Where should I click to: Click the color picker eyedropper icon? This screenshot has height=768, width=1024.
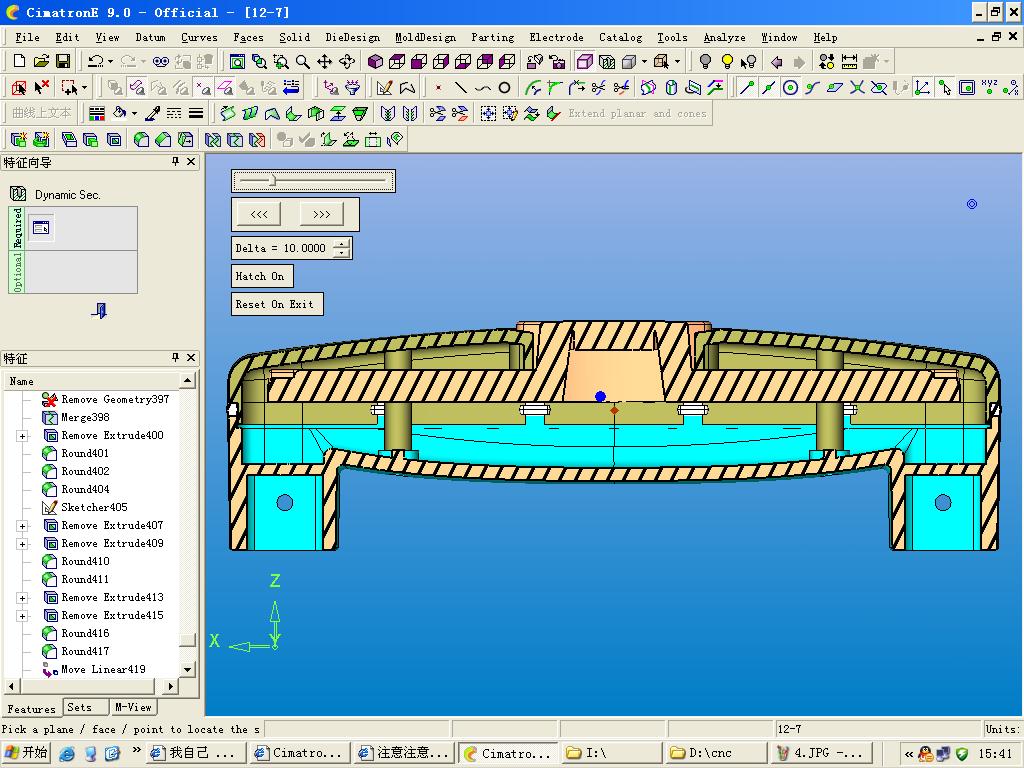(x=152, y=114)
